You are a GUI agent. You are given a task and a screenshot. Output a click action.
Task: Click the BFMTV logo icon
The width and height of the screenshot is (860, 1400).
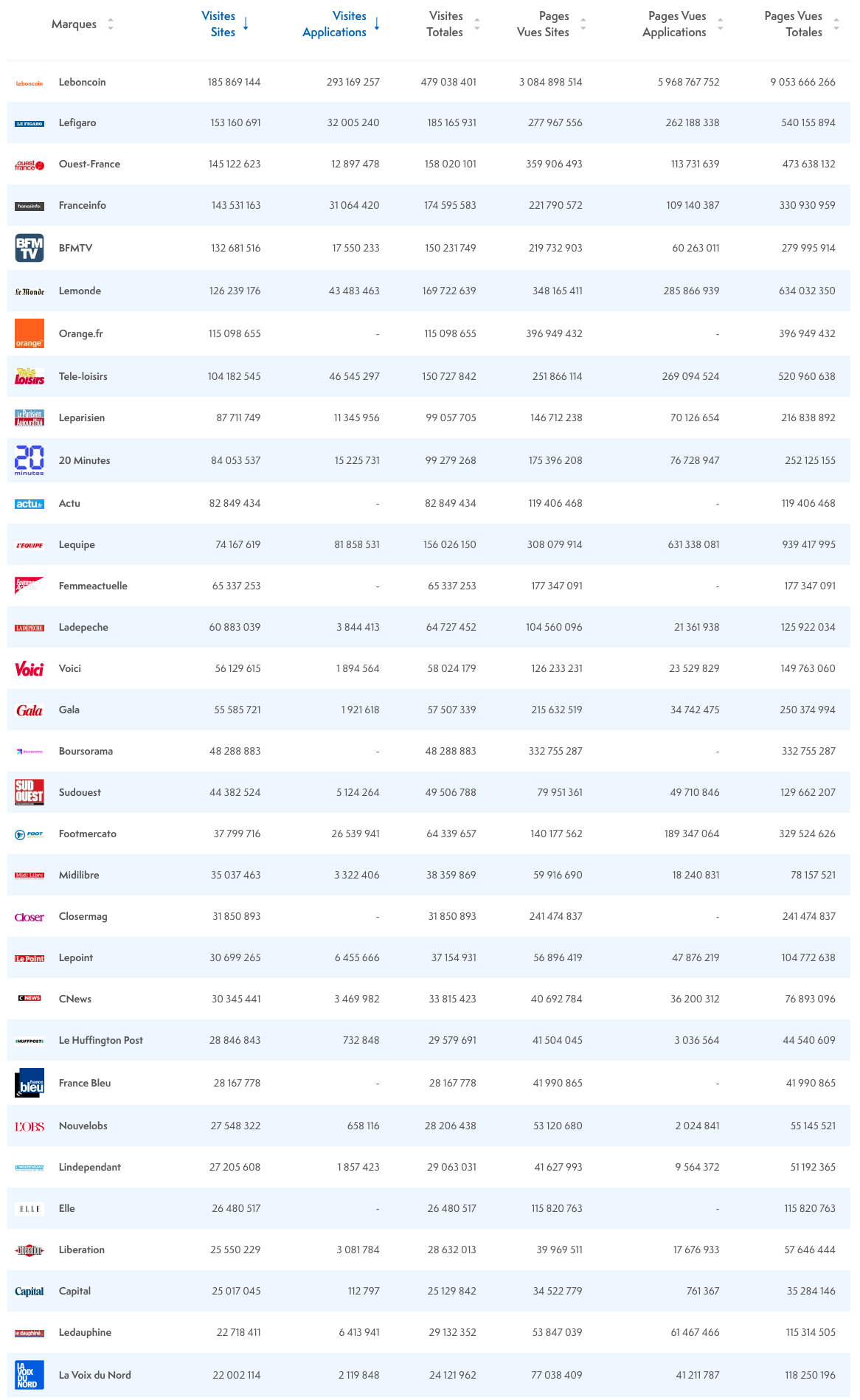(30, 248)
